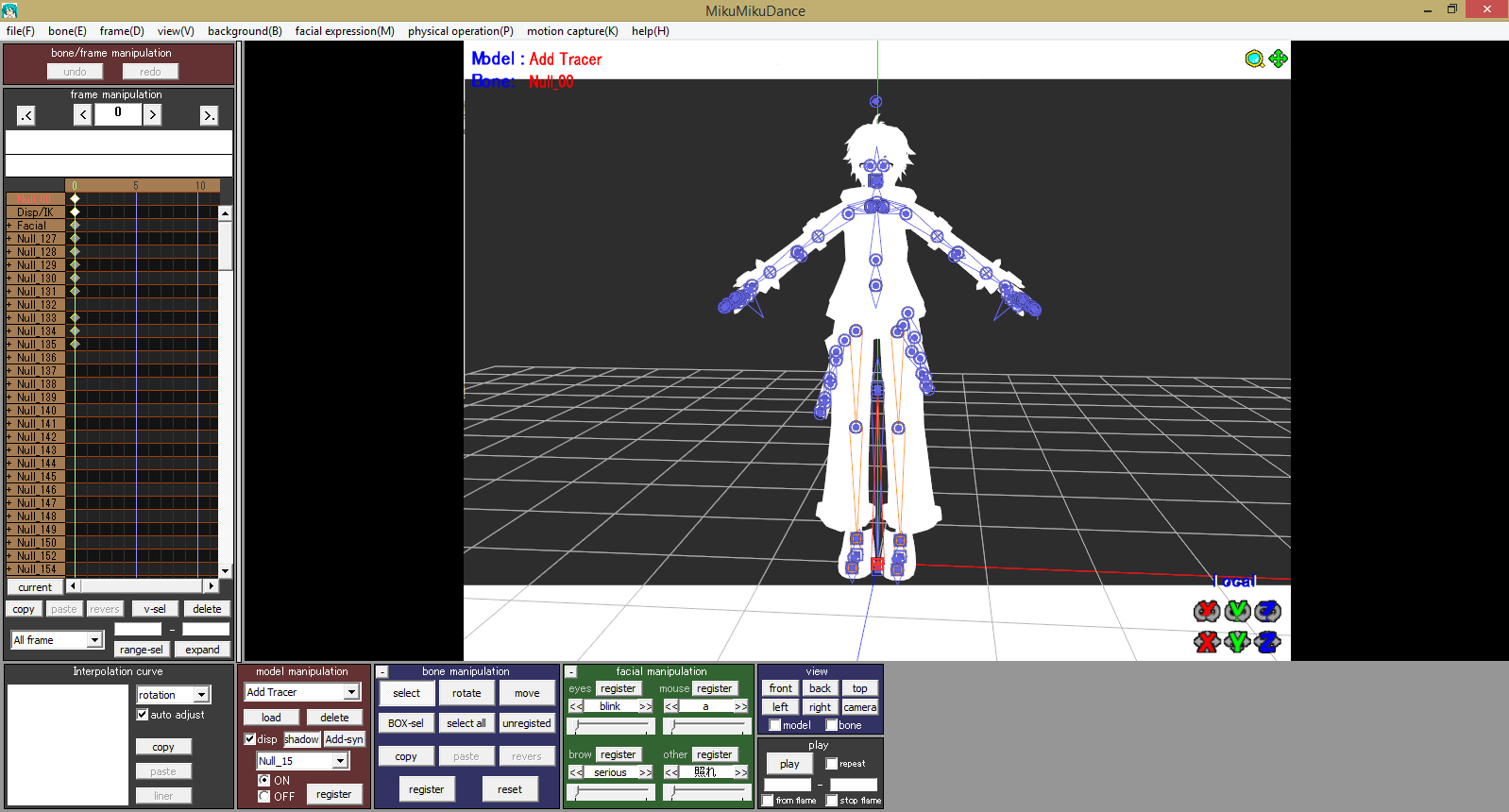1509x812 pixels.
Task: Click the frame number input field
Action: click(118, 113)
